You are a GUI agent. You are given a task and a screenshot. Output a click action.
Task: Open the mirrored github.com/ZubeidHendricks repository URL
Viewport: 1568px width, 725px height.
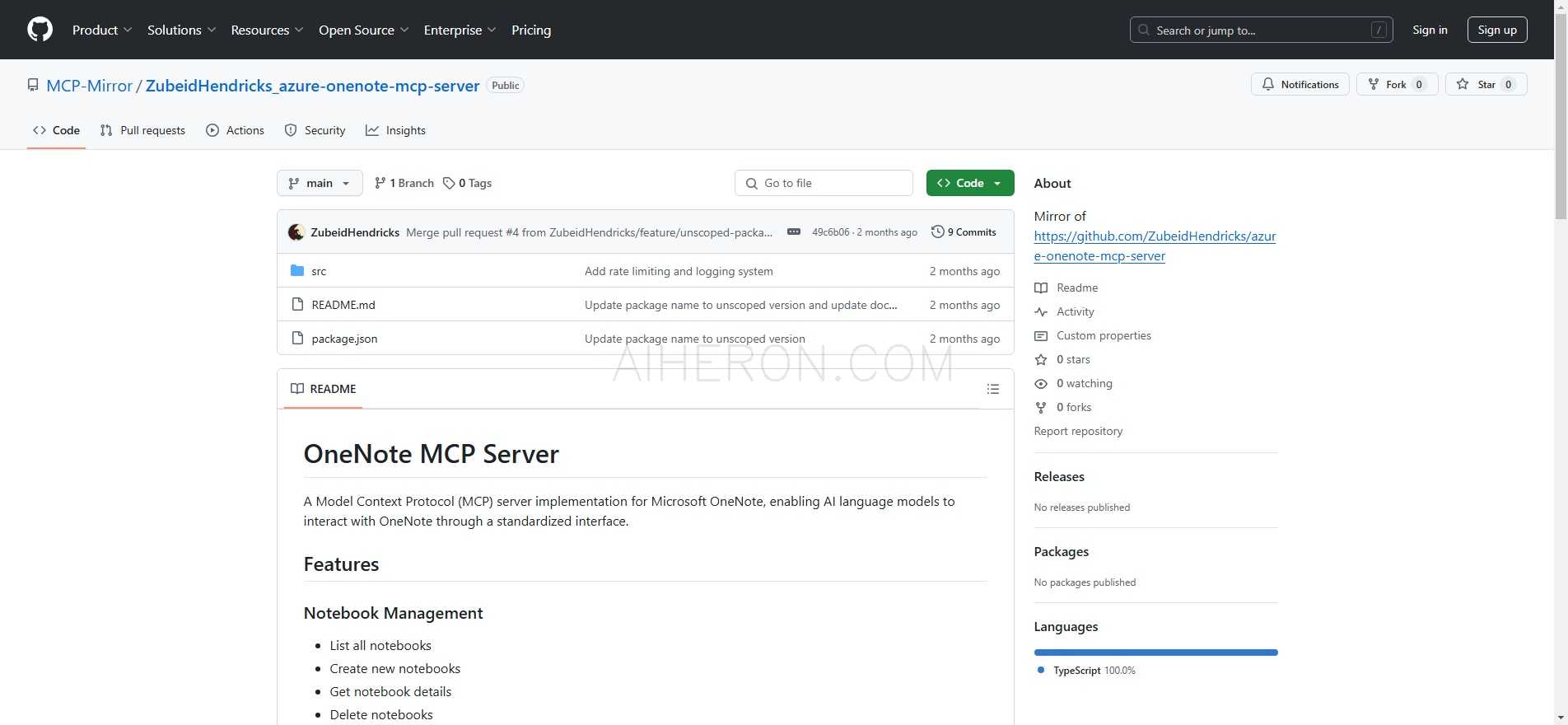coord(1155,246)
